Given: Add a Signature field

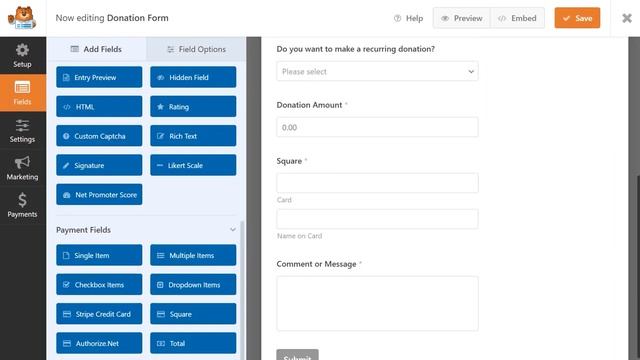Looking at the screenshot, I should 99,165.
